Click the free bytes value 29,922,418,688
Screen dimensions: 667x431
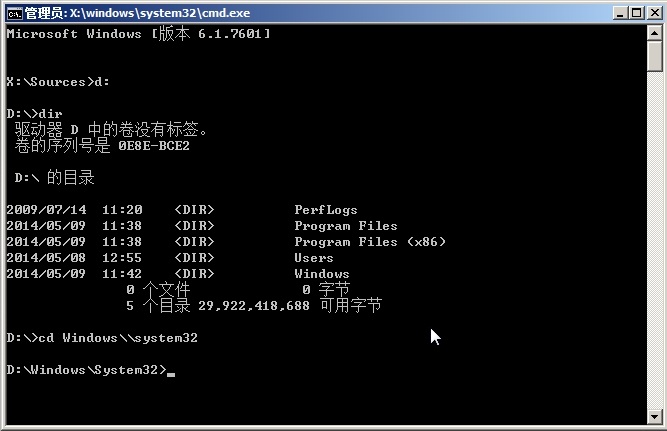(253, 306)
